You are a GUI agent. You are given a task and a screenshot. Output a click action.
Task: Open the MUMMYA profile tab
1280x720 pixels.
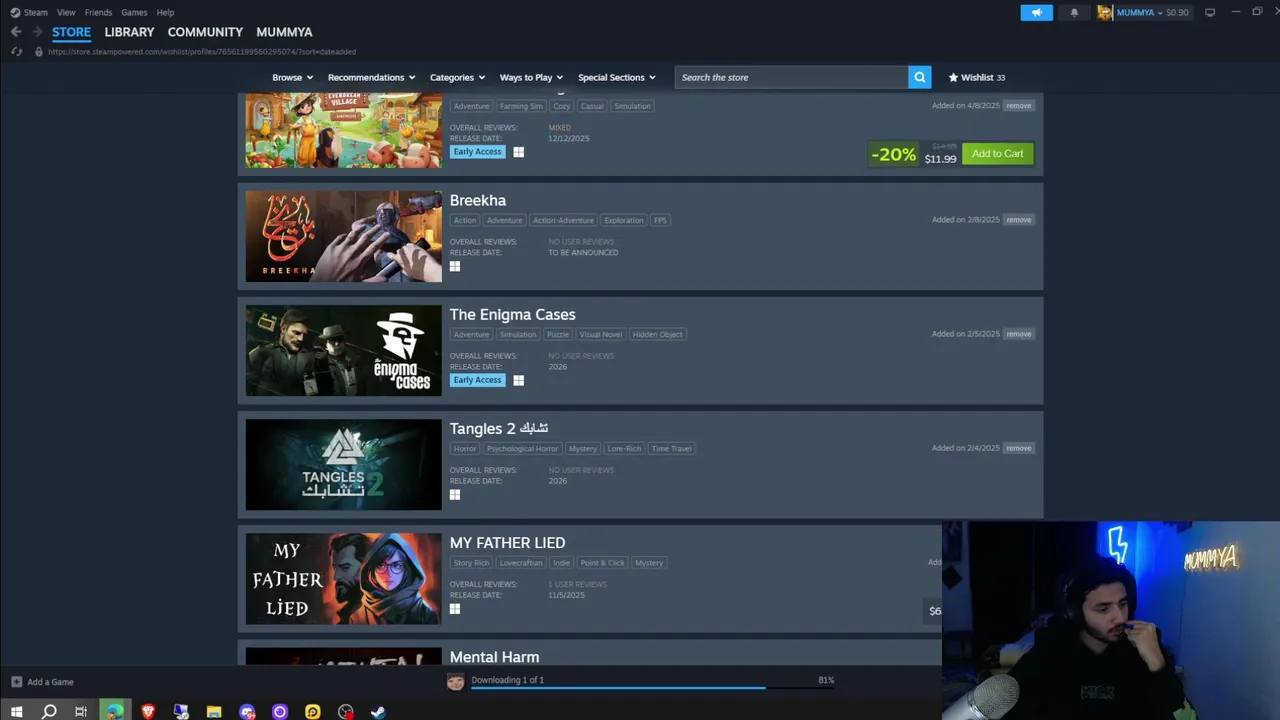click(x=284, y=32)
